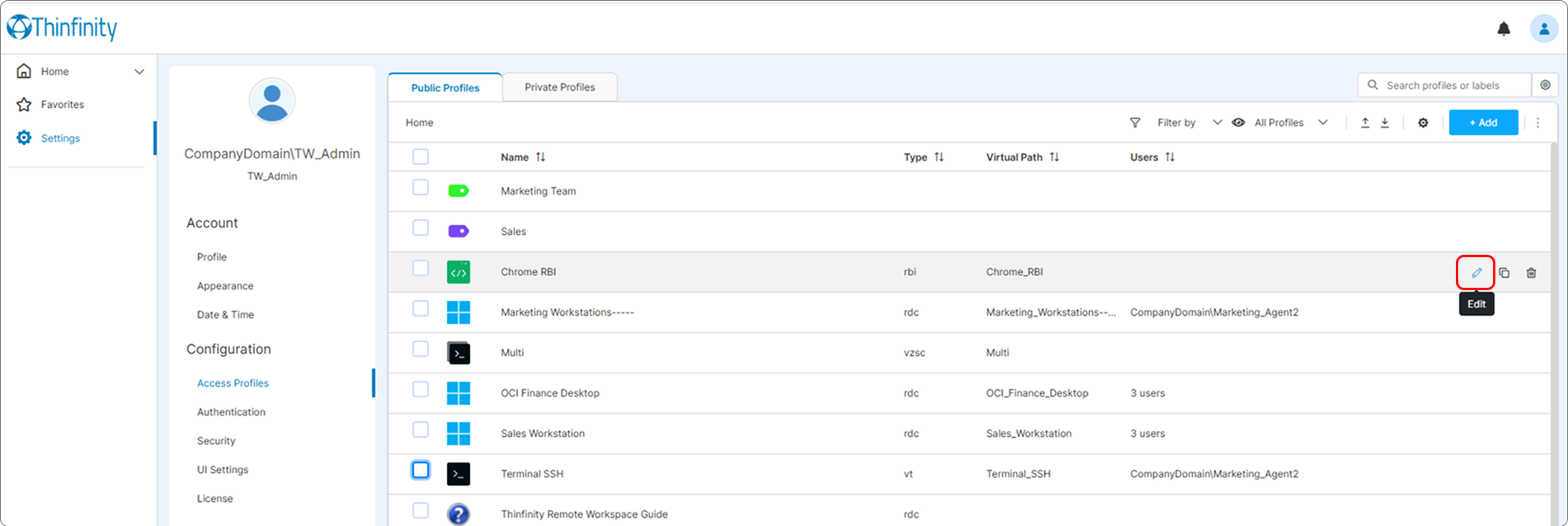
Task: Sort by Users column arrows
Action: 1170,157
